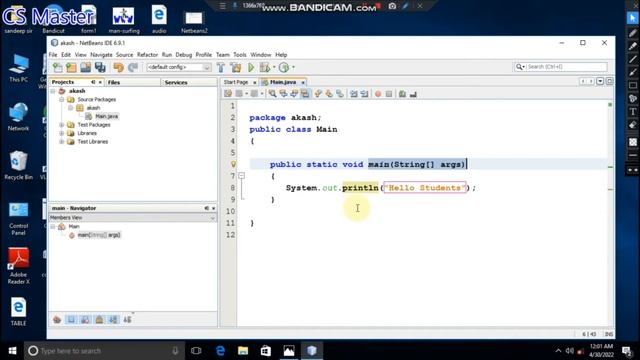The width and height of the screenshot is (640, 360).
Task: Click the Clean and Build icon
Action: click(236, 67)
